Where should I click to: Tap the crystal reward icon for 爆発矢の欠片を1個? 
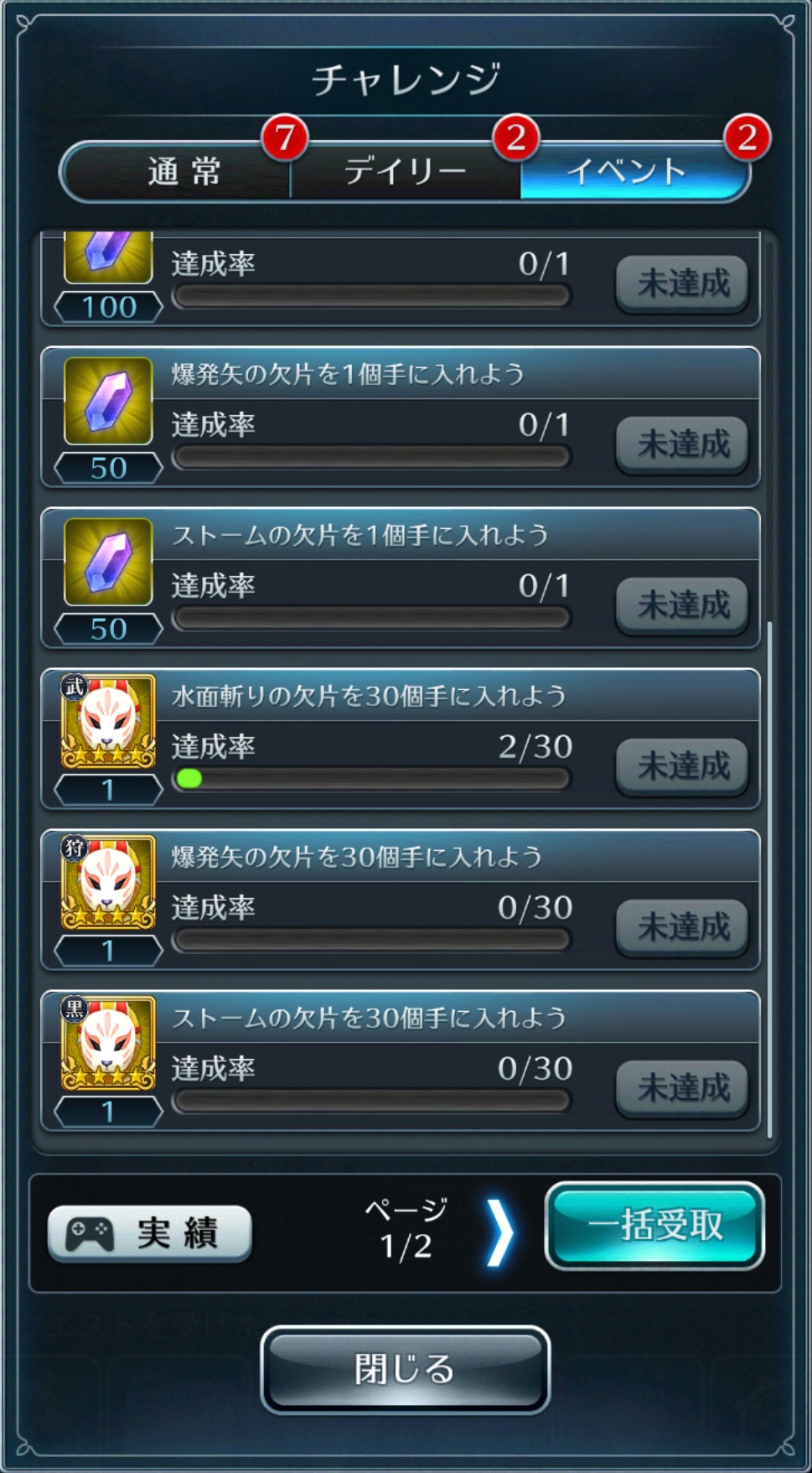(108, 401)
